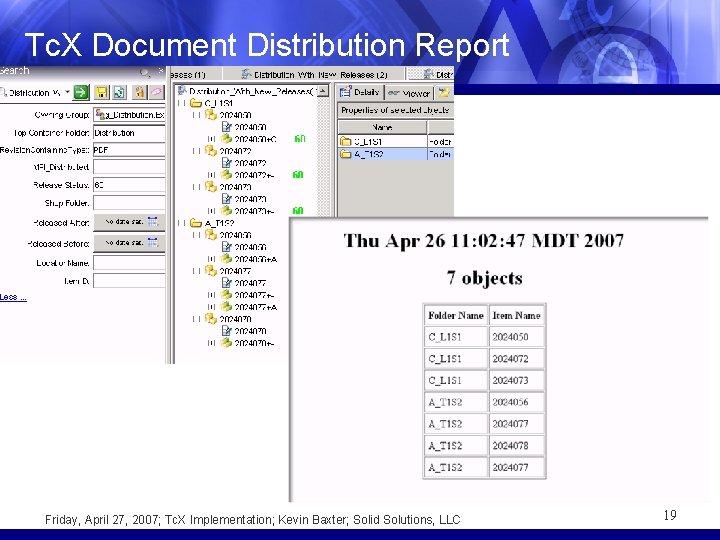Viewport: 720px width, 540px height.
Task: Click the item 2024077 icon in tree
Action: (x=211, y=271)
